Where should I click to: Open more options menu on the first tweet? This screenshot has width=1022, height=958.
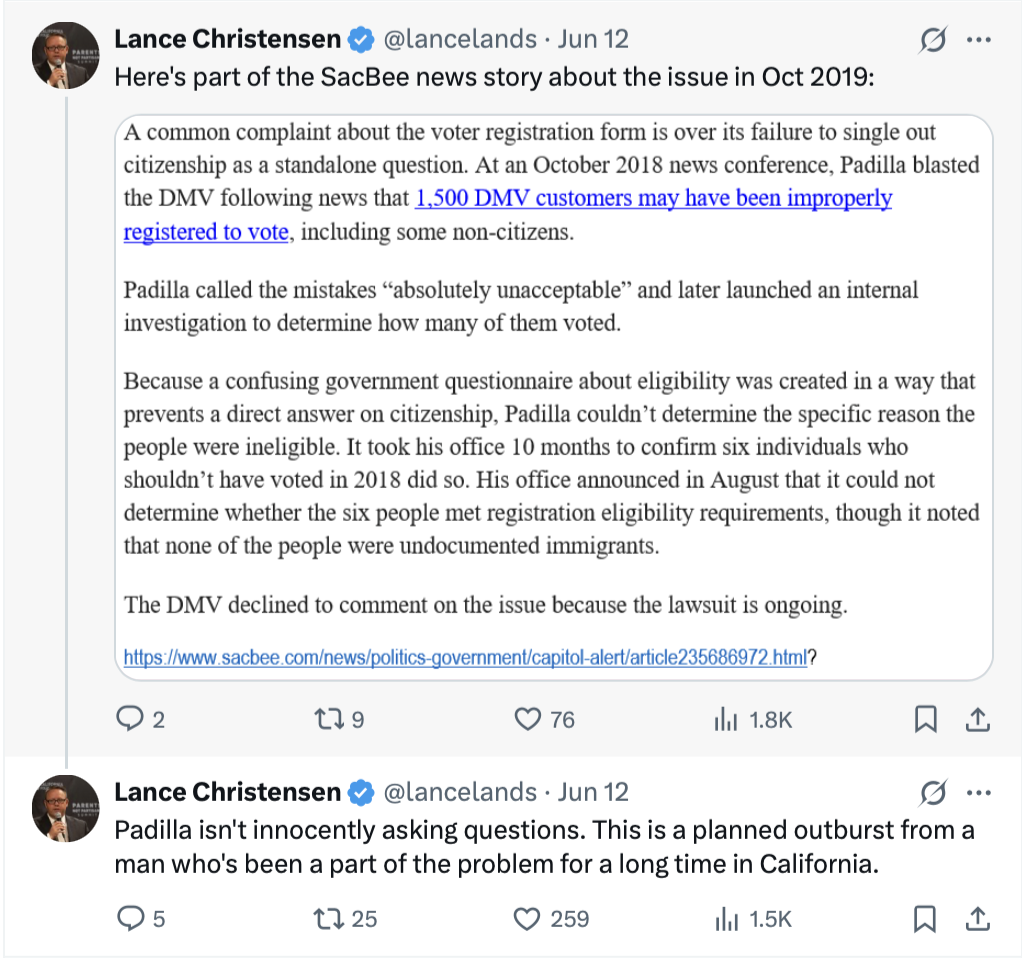click(979, 40)
